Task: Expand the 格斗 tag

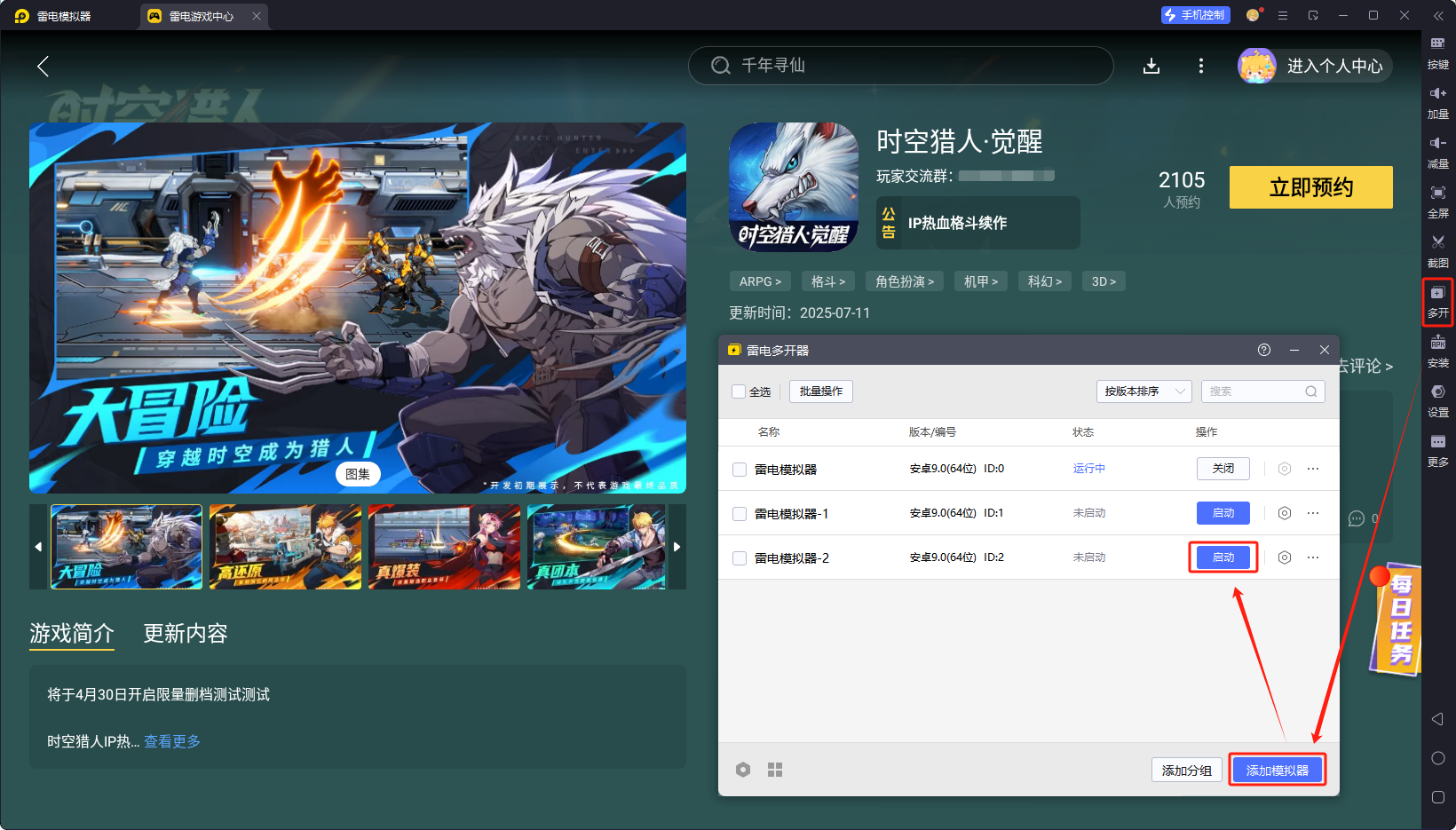Action: (828, 281)
